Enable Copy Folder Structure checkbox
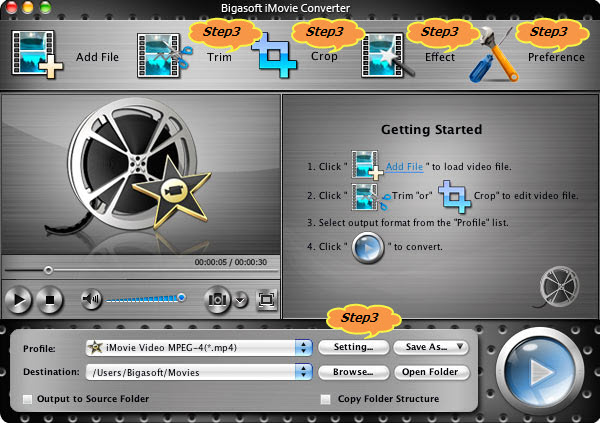Screen dimensions: 600x423 point(325,399)
